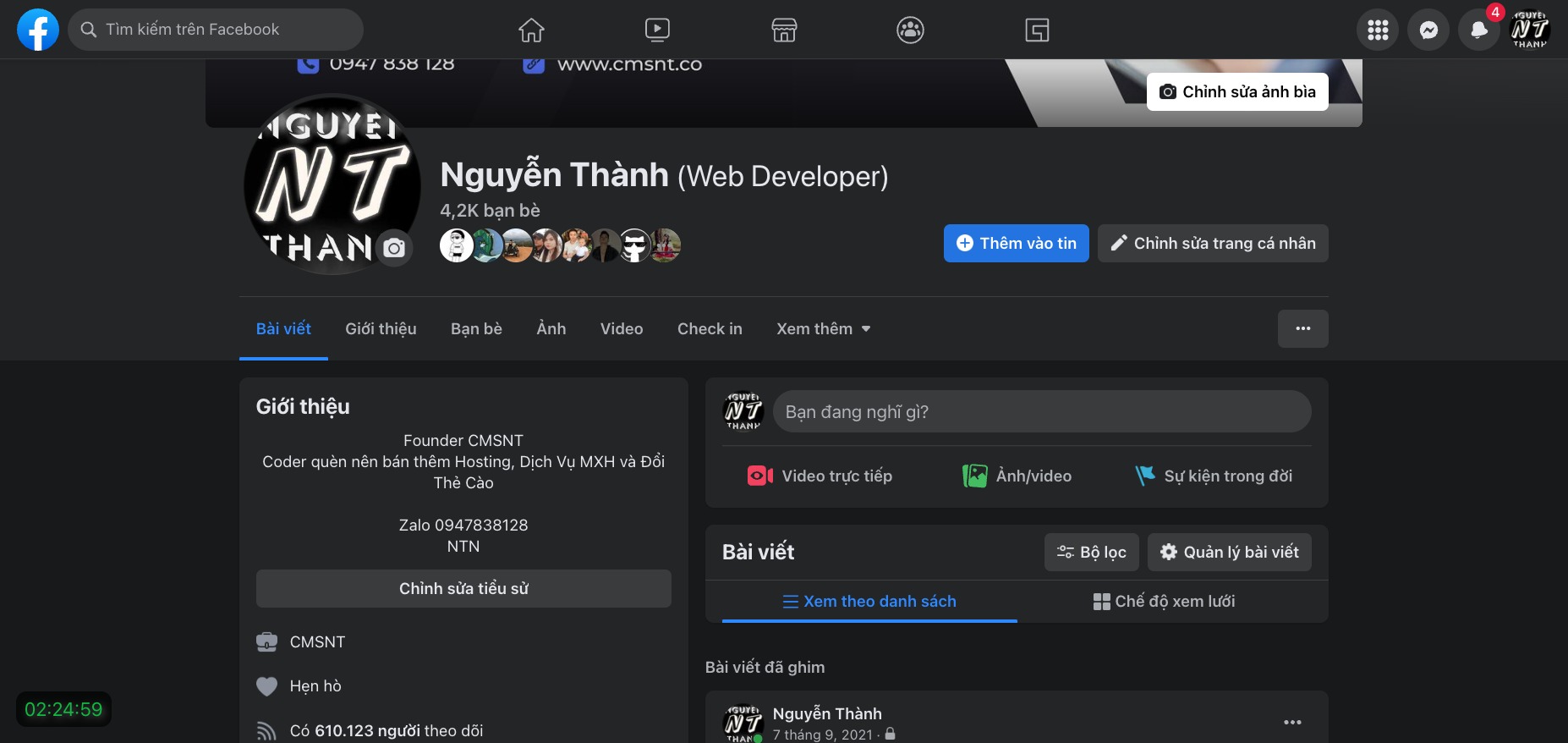Go to the Home feed icon
This screenshot has width=1568, height=743.
tap(531, 30)
